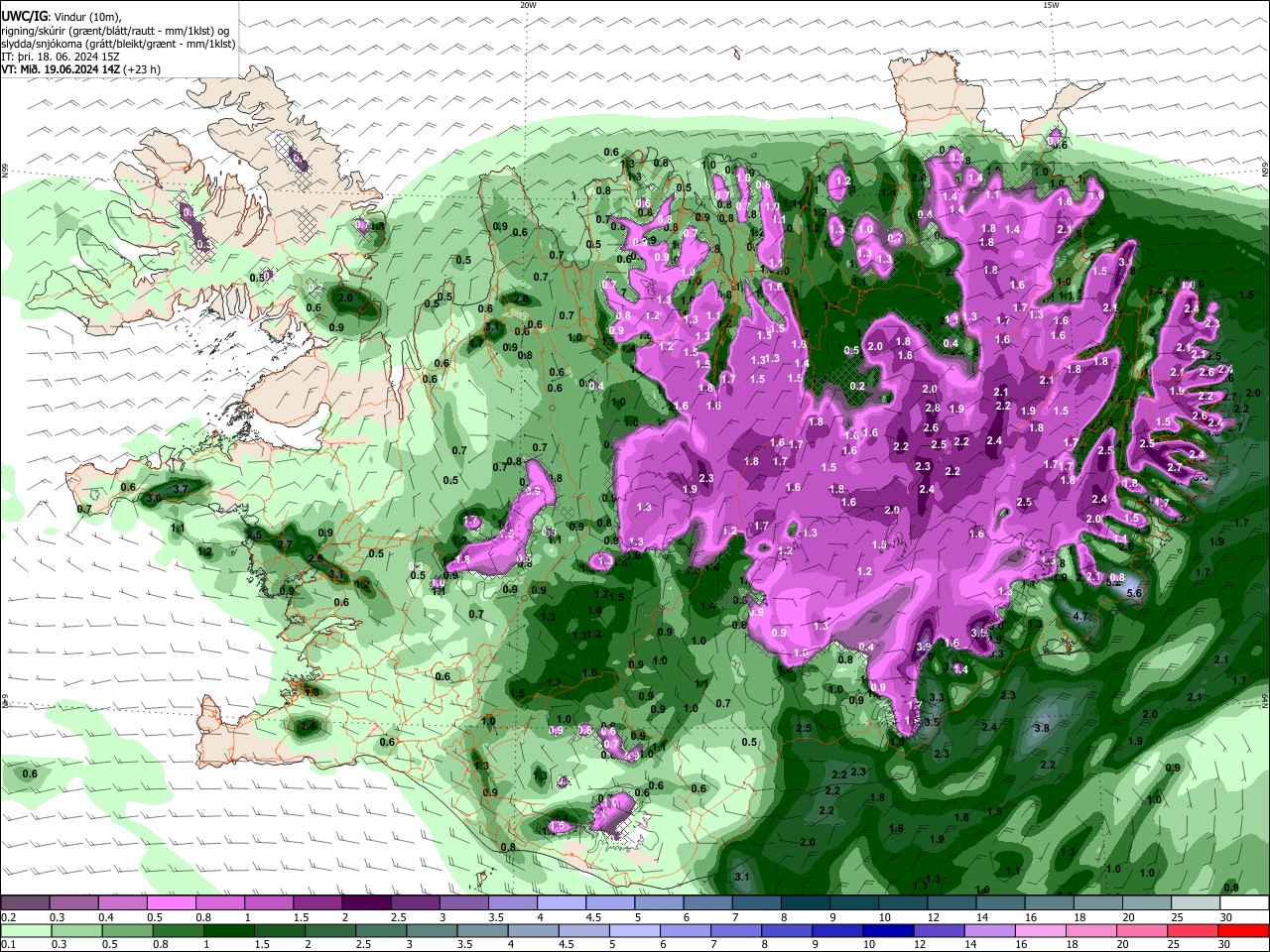The image size is (1270, 952).
Task: Select the '2.8' snowfall value on the map
Action: [932, 408]
